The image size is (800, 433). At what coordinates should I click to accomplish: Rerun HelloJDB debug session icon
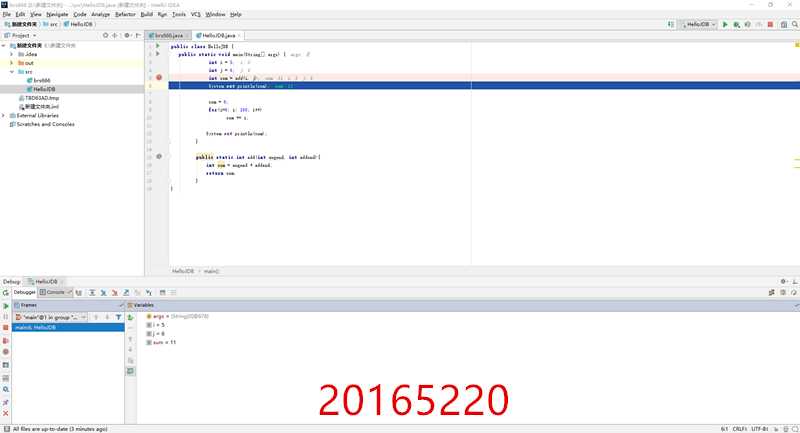pos(6,293)
